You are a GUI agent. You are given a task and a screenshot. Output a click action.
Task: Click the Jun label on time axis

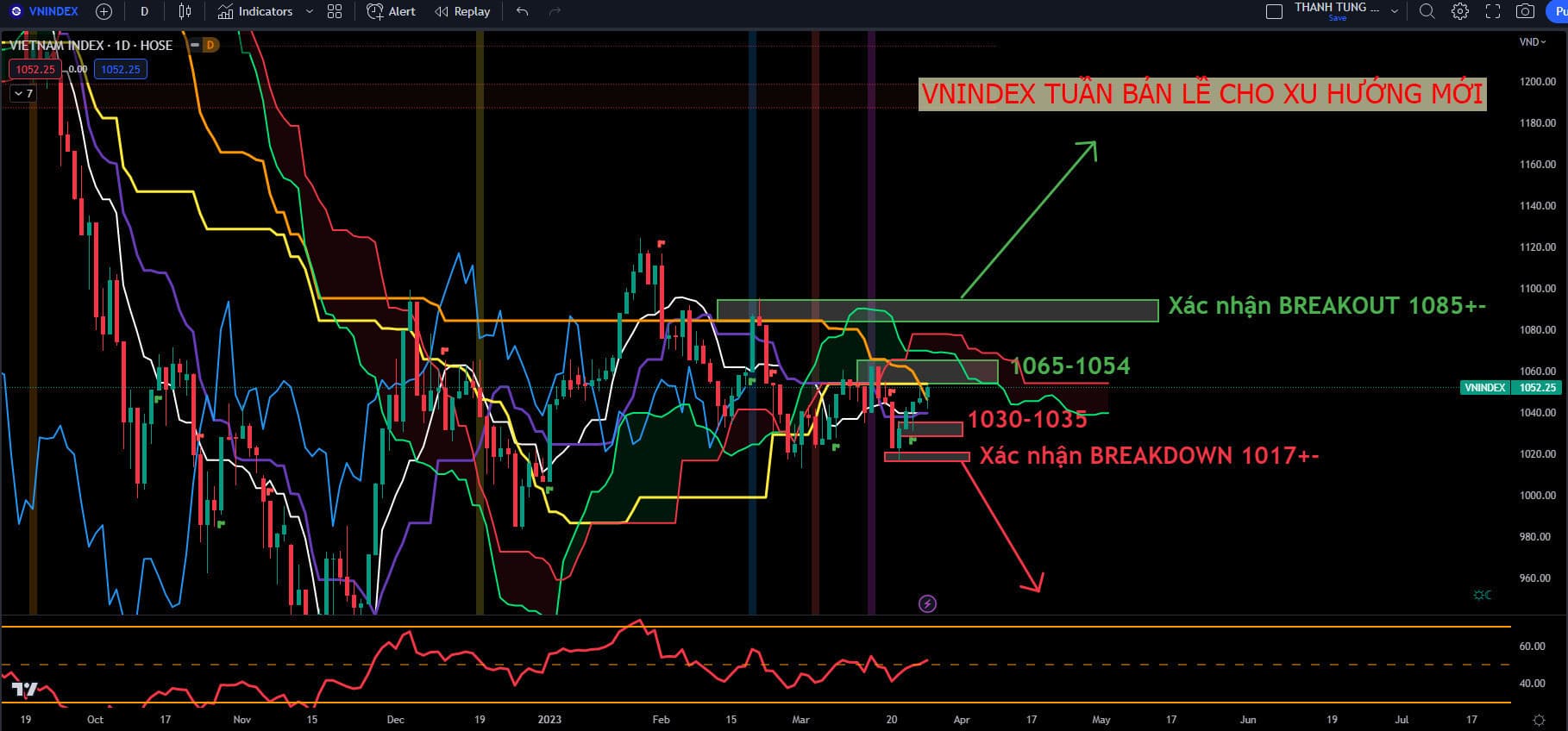click(x=1248, y=720)
